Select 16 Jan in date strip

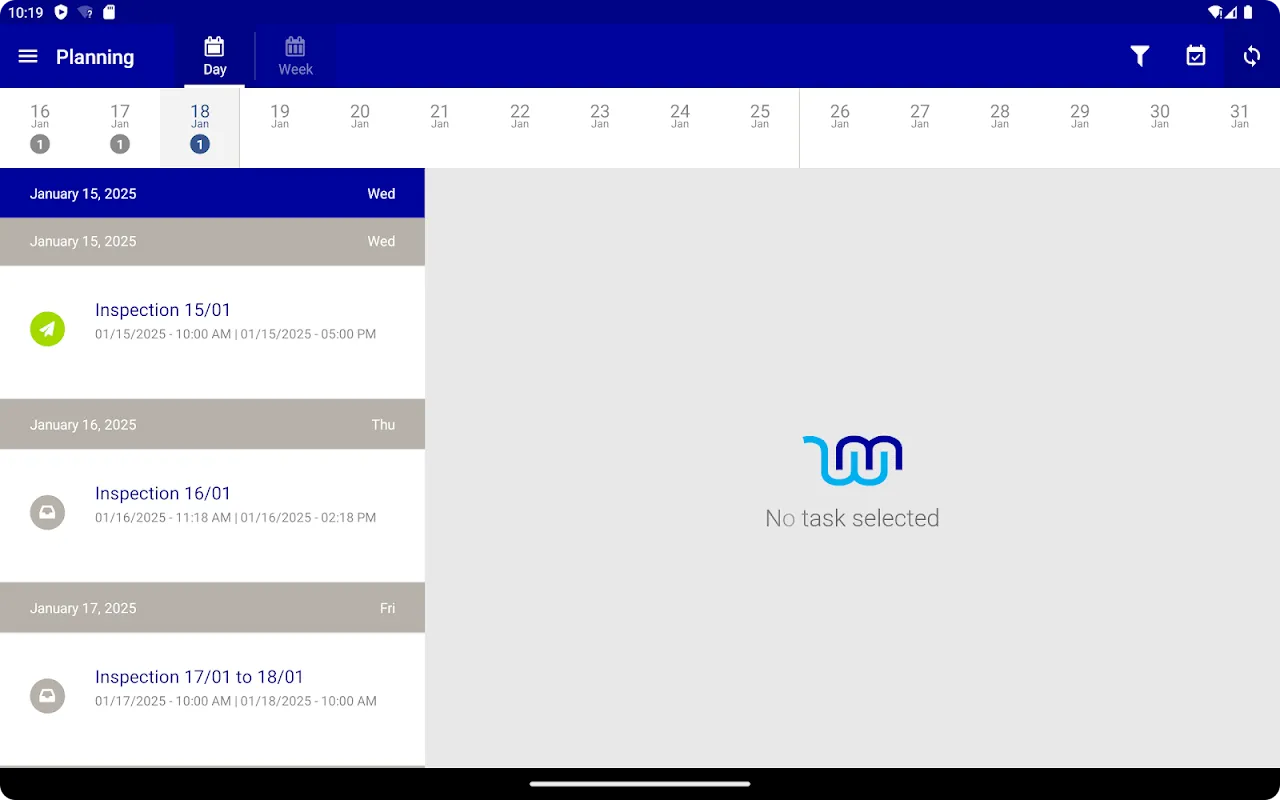pyautogui.click(x=40, y=128)
